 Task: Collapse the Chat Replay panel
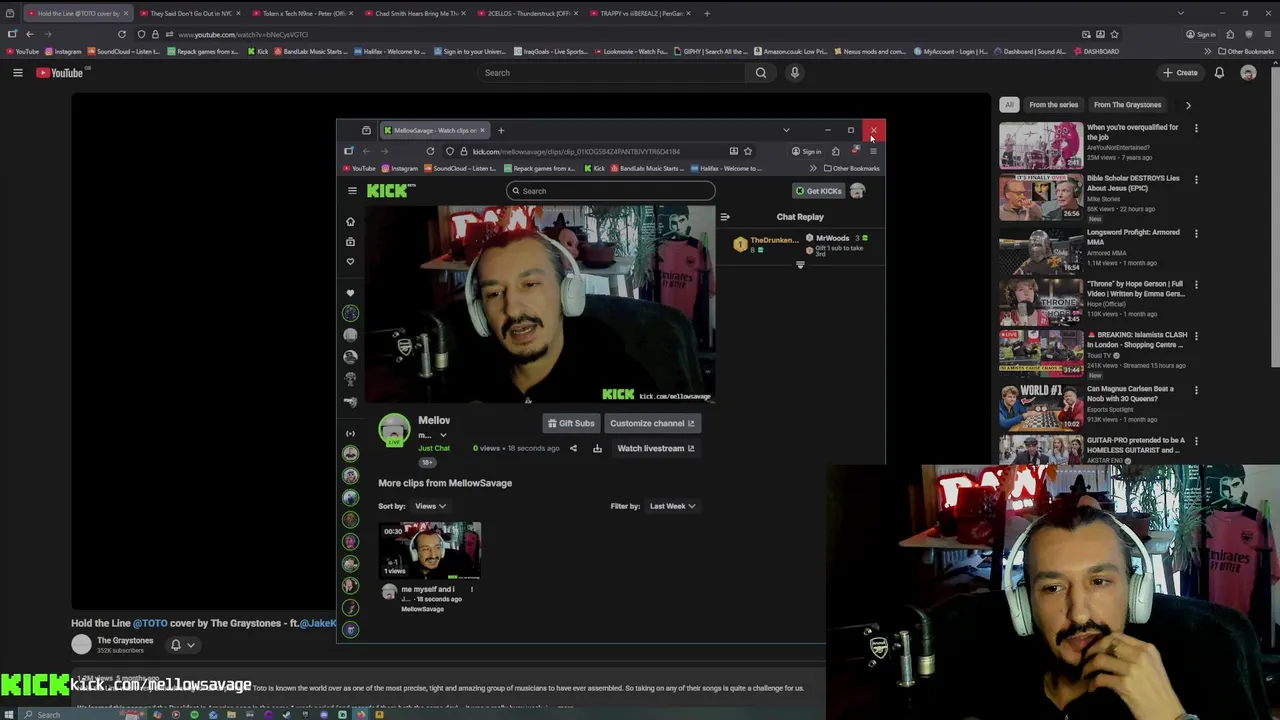pyautogui.click(x=725, y=217)
